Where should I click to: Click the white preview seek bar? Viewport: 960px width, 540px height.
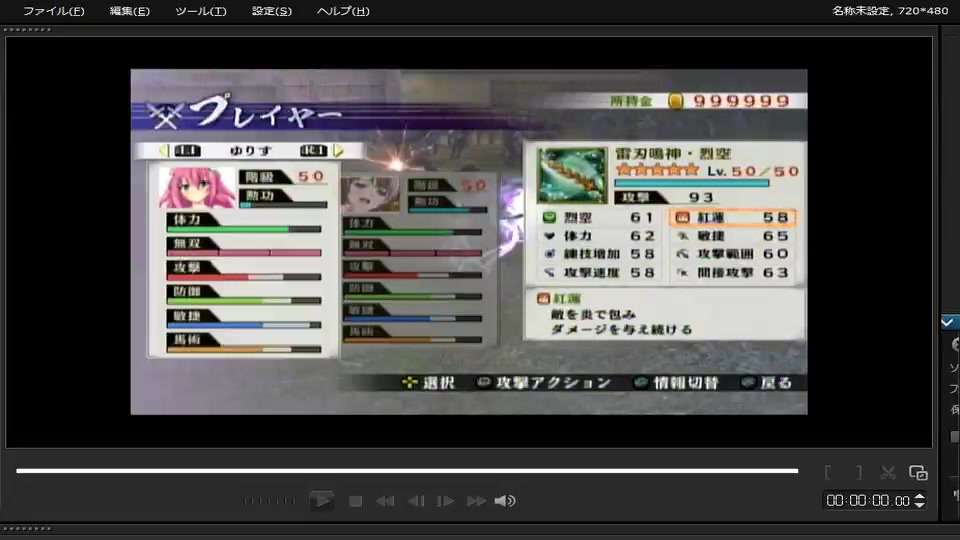point(407,471)
